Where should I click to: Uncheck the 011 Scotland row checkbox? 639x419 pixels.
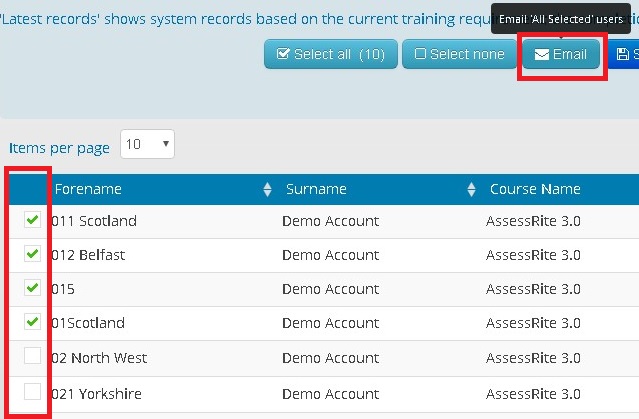pyautogui.click(x=33, y=221)
